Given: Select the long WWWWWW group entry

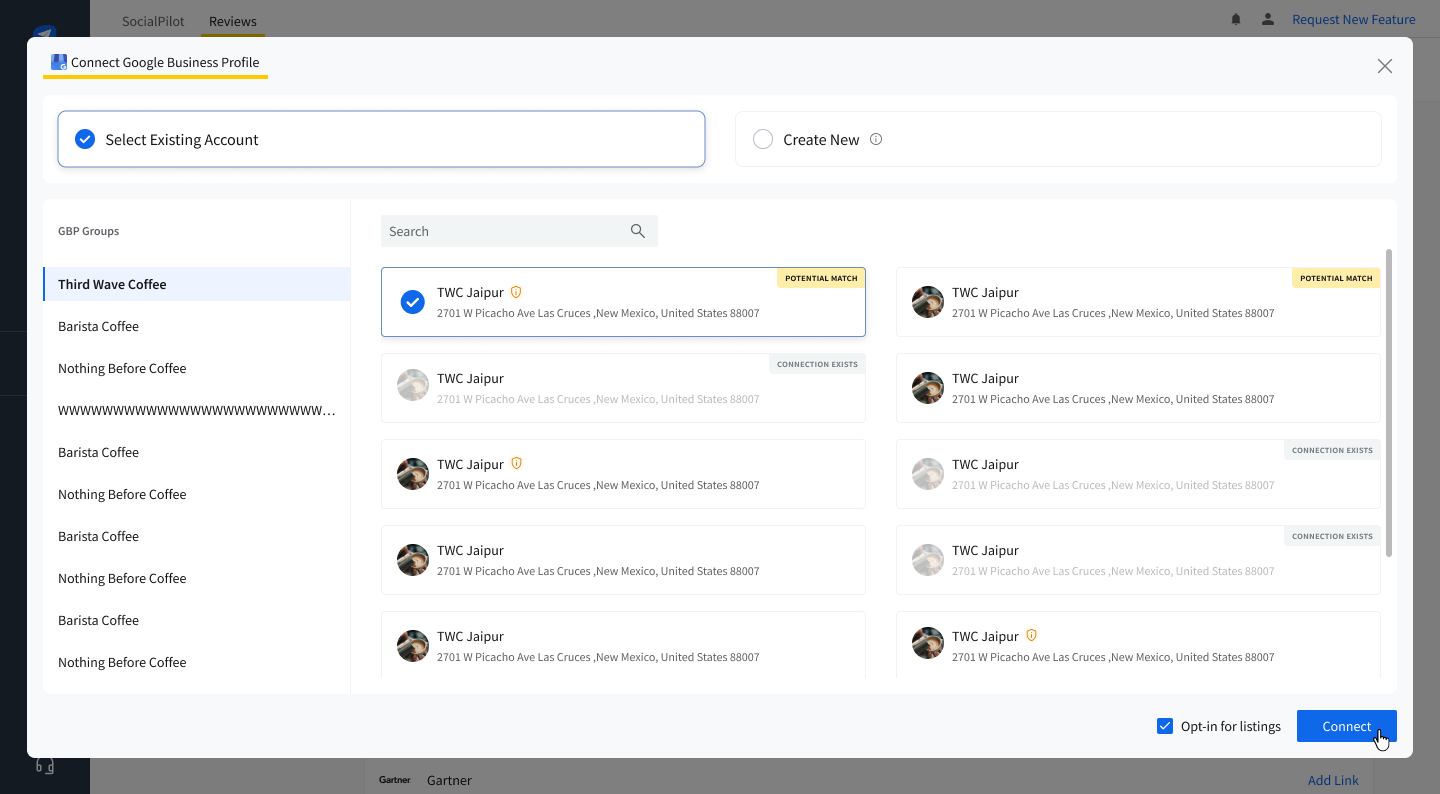Looking at the screenshot, I should 197,410.
